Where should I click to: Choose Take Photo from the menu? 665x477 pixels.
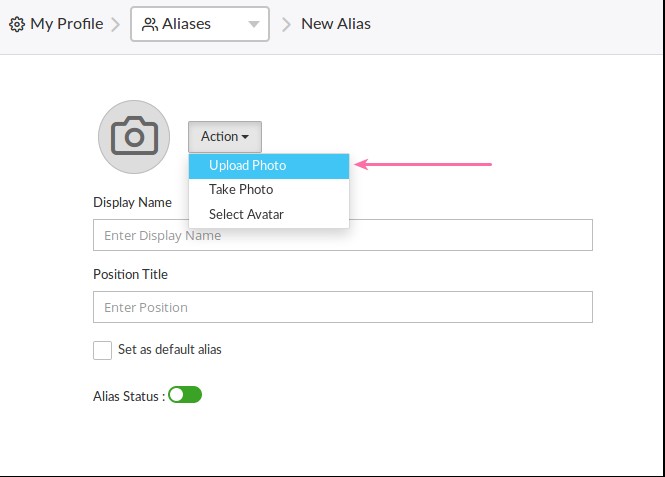tap(241, 190)
